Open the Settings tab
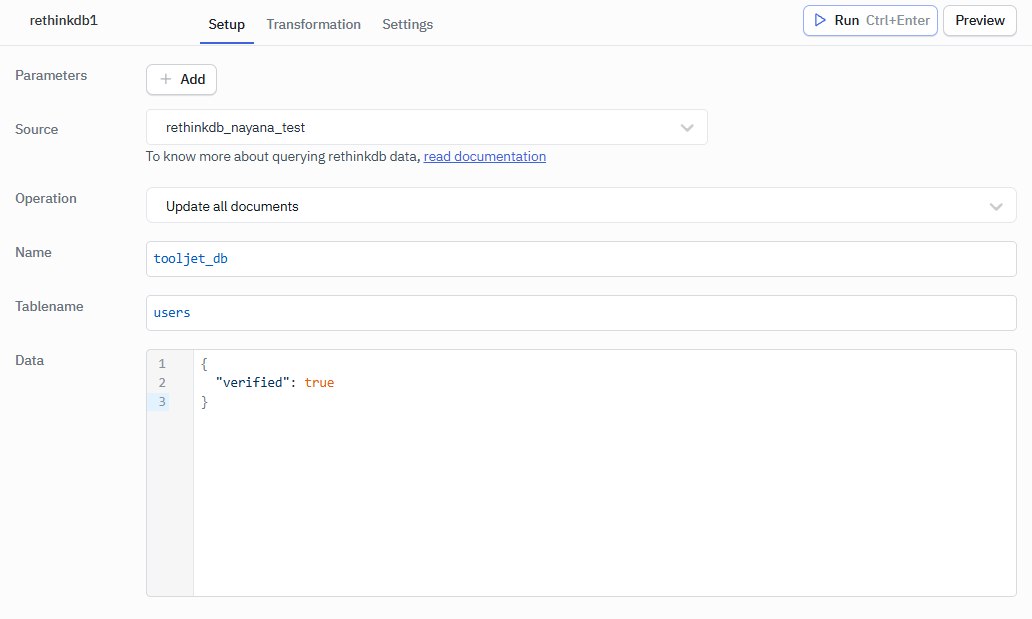 407,24
